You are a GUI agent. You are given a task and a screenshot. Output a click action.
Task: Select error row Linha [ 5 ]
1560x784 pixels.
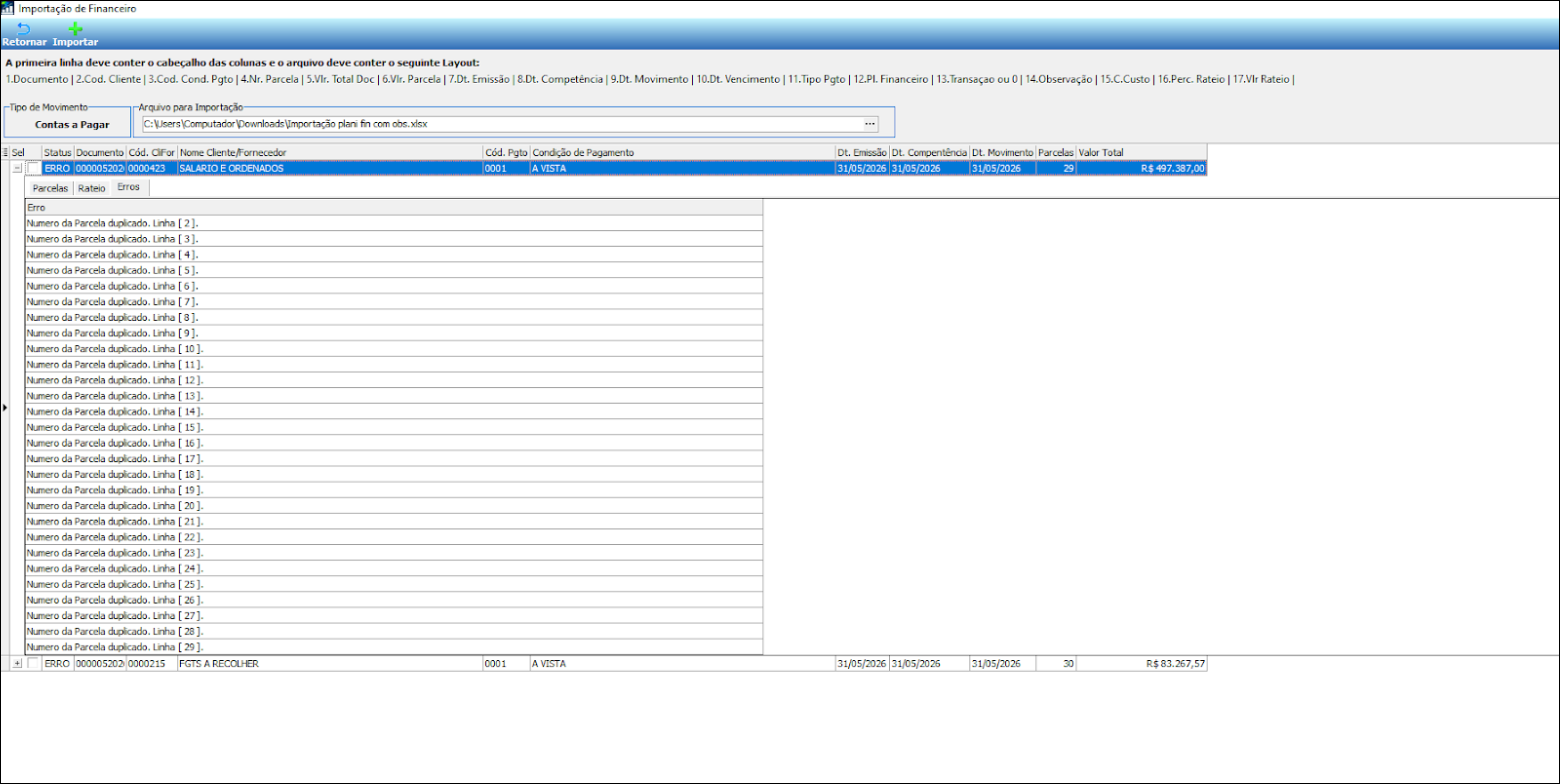(x=394, y=270)
